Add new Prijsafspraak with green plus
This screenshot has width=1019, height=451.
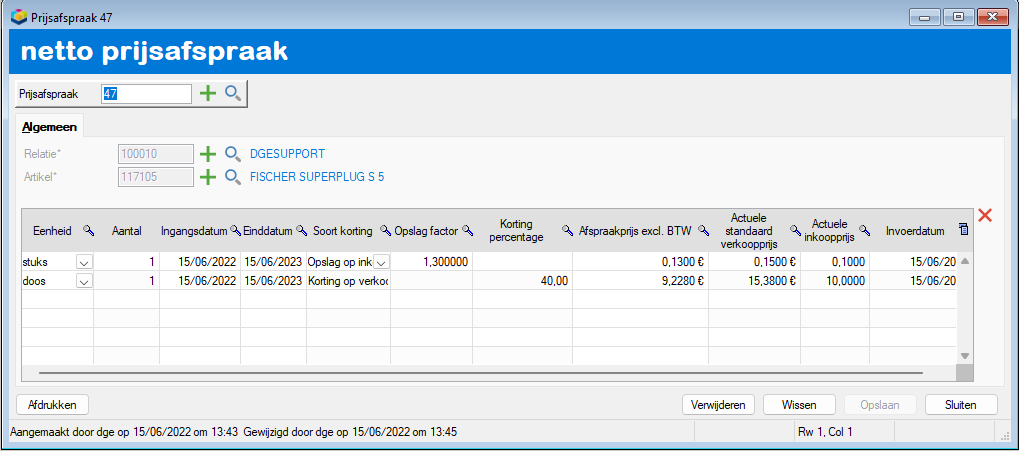pyautogui.click(x=207, y=94)
